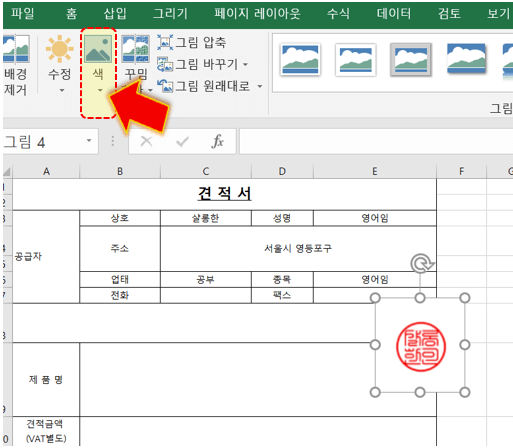513x448 pixels.
Task: Click the 공급자 cell
Action: click(46, 257)
